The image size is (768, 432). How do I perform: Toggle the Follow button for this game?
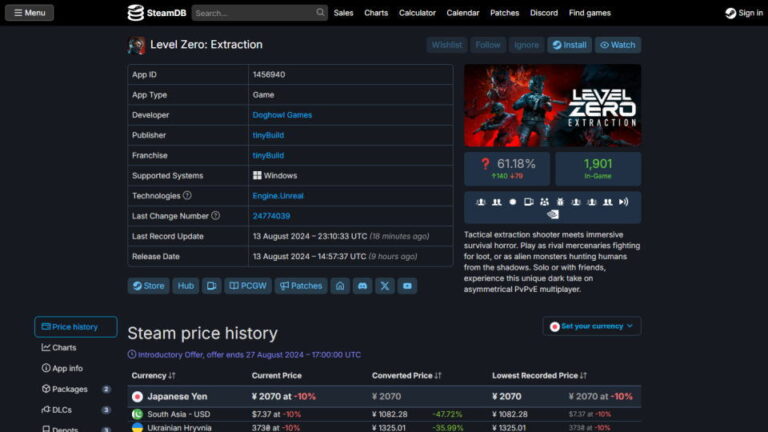pos(488,45)
